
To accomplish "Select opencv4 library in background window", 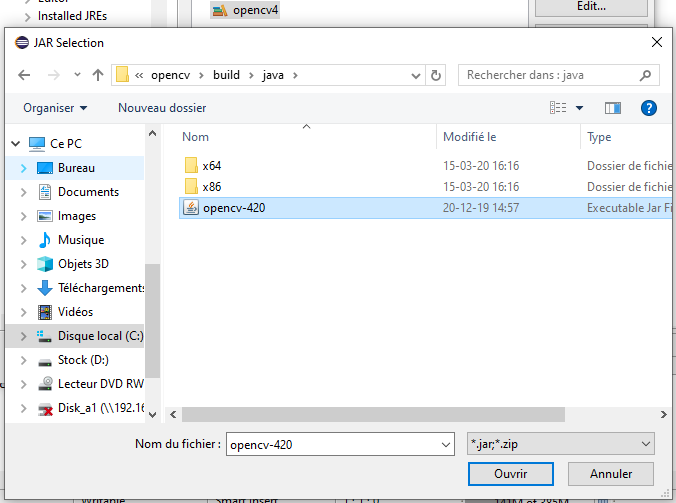I will [245, 10].
